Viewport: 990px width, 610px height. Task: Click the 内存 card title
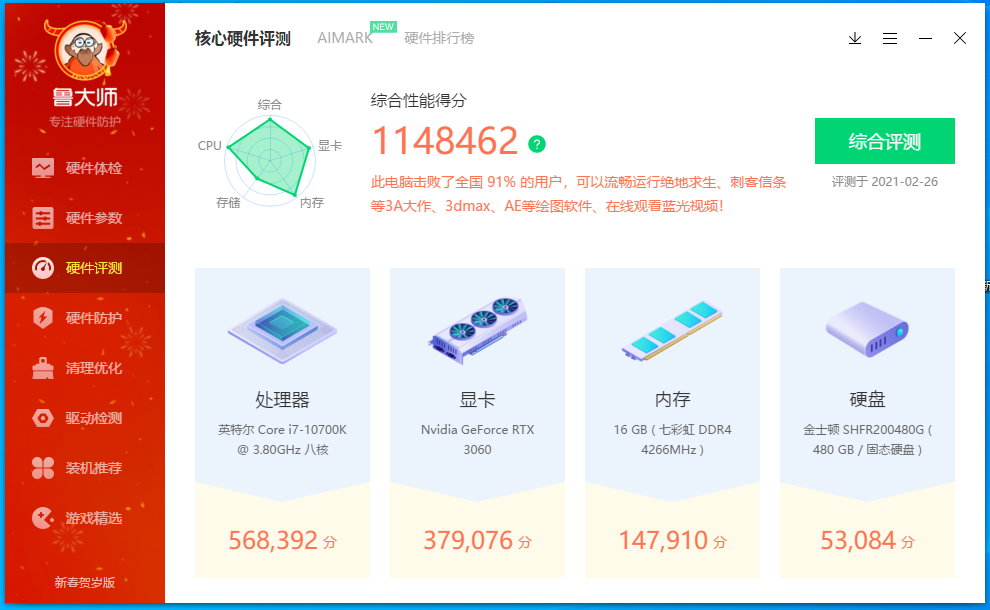pos(672,400)
